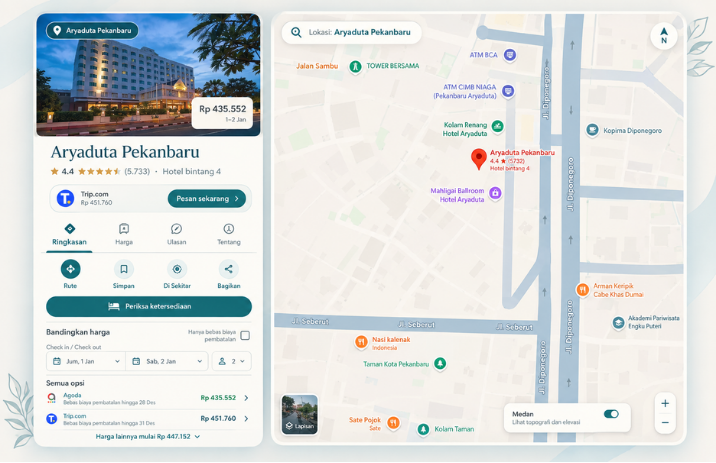Viewport: 716px width, 463px height.
Task: Click the (5.733) reviews count
Action: [137, 171]
